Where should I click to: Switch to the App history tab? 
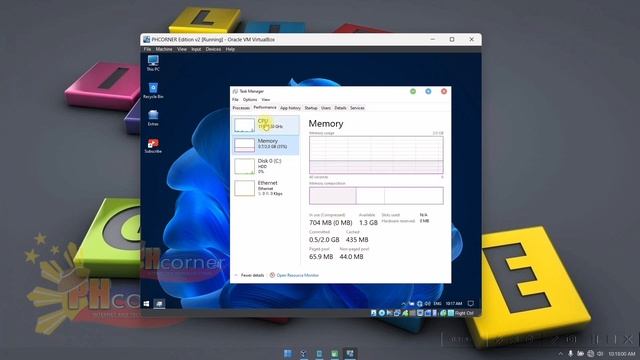[x=290, y=108]
